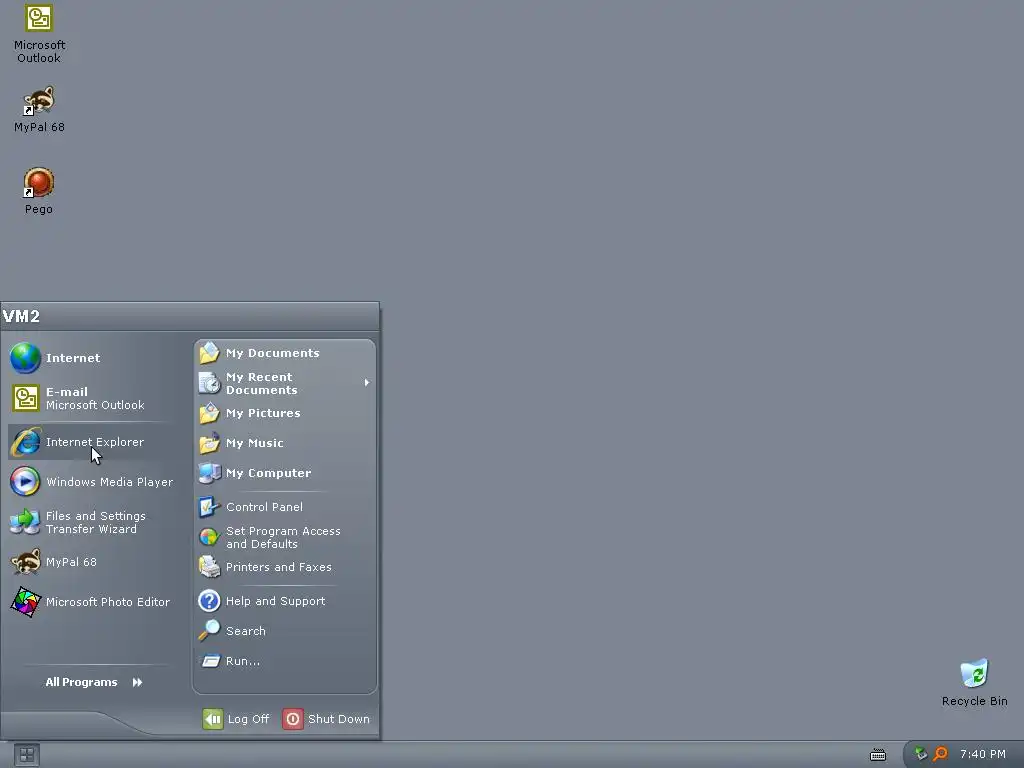This screenshot has width=1024, height=768.
Task: Open the Recycle Bin on desktop
Action: (x=974, y=682)
